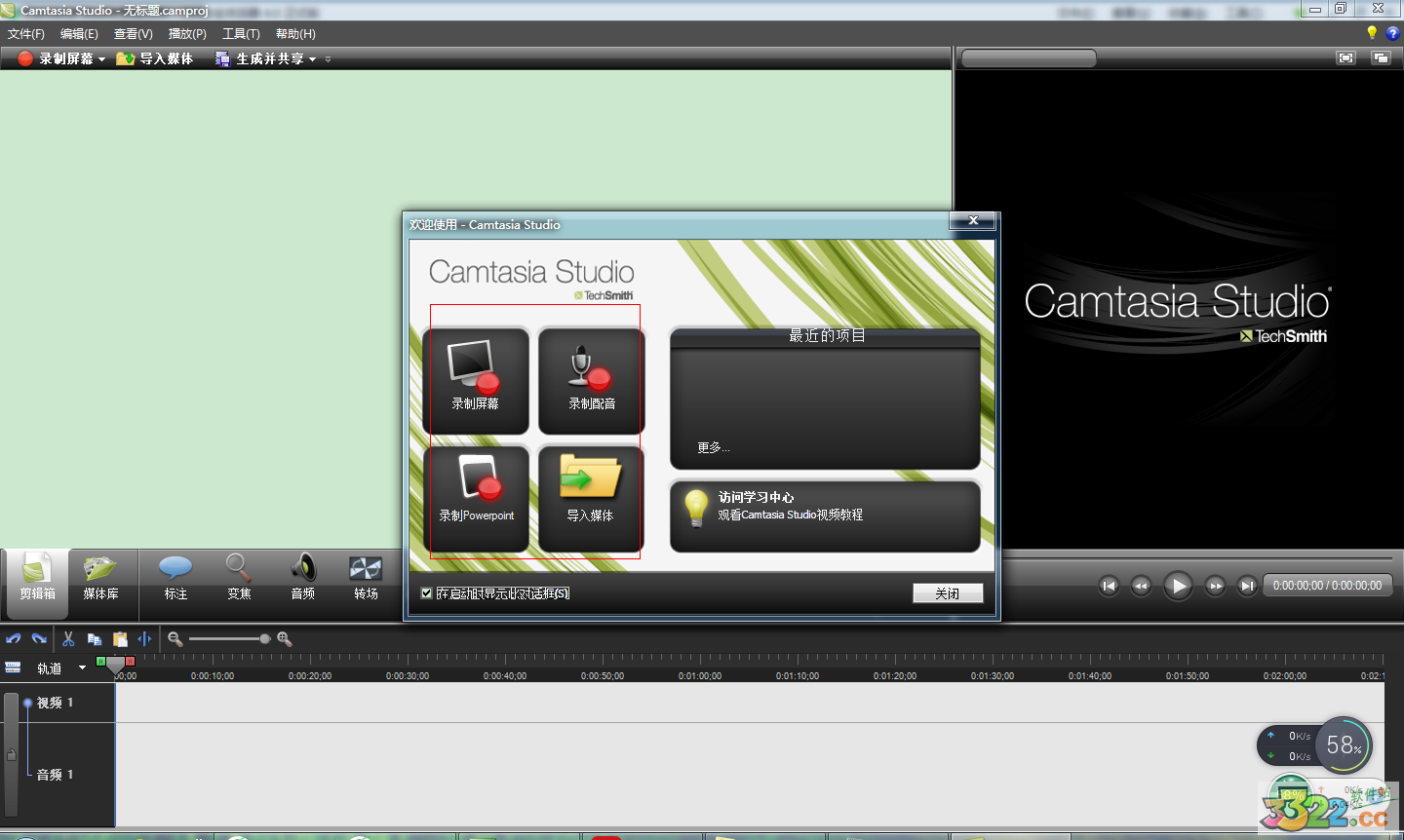
Task: Click the yellow lightbulb tips icon
Action: [x=1372, y=33]
